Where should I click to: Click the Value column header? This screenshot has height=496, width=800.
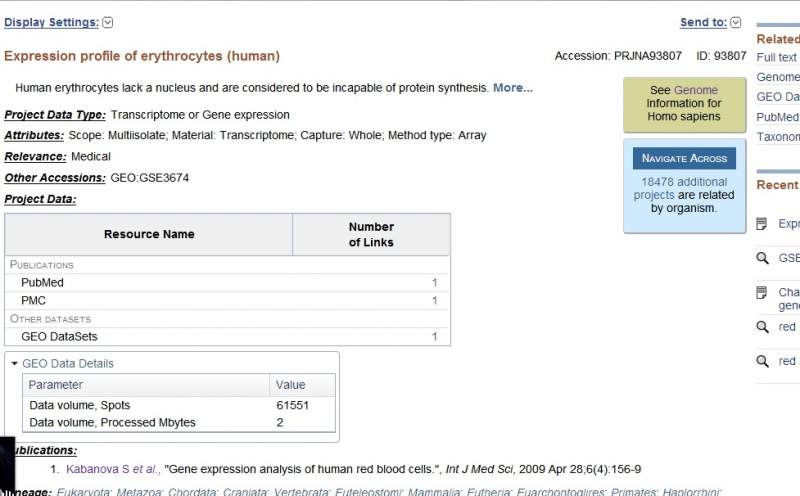(302, 385)
